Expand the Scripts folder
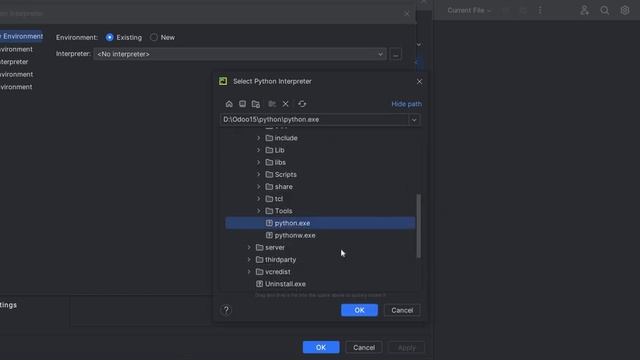Screen dimensions: 640x360 pos(258,175)
